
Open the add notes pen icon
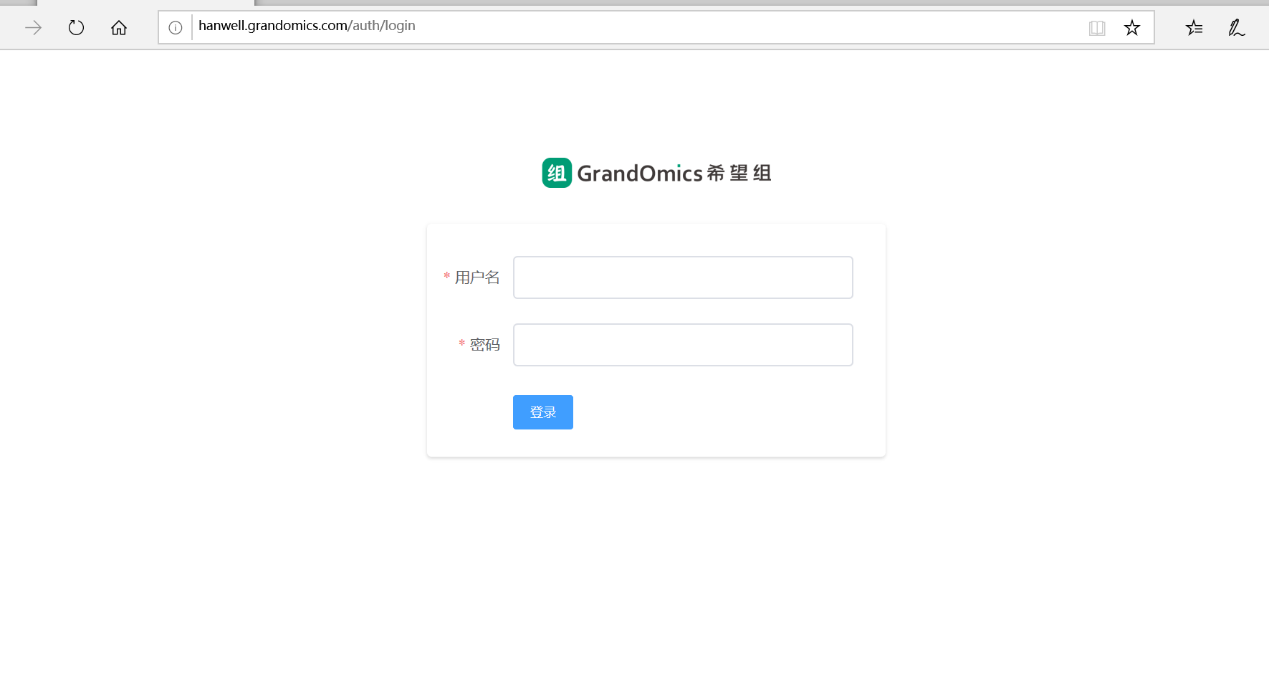click(1237, 28)
